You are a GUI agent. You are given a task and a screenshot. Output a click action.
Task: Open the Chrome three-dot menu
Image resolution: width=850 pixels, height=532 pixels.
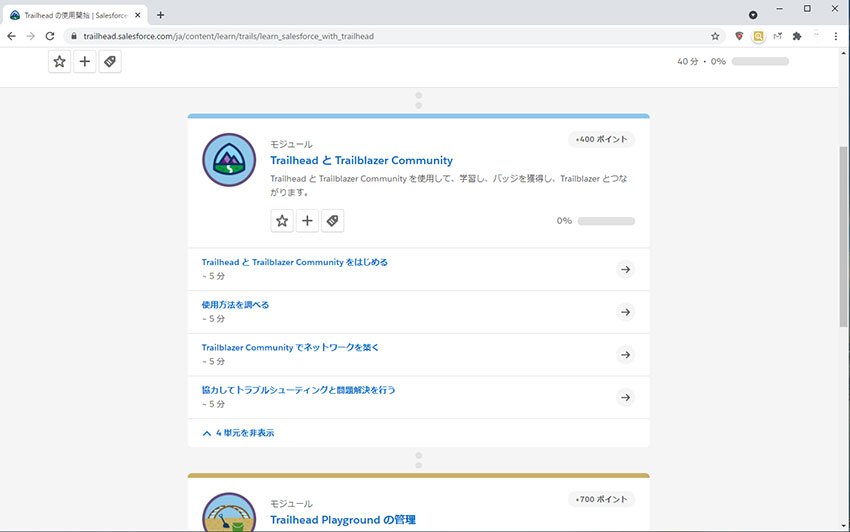[x=835, y=36]
